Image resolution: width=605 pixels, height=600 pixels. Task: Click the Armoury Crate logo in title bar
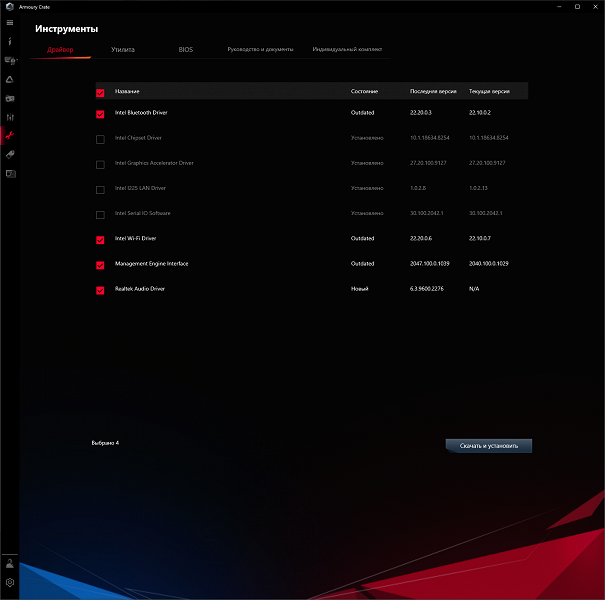[x=10, y=7]
